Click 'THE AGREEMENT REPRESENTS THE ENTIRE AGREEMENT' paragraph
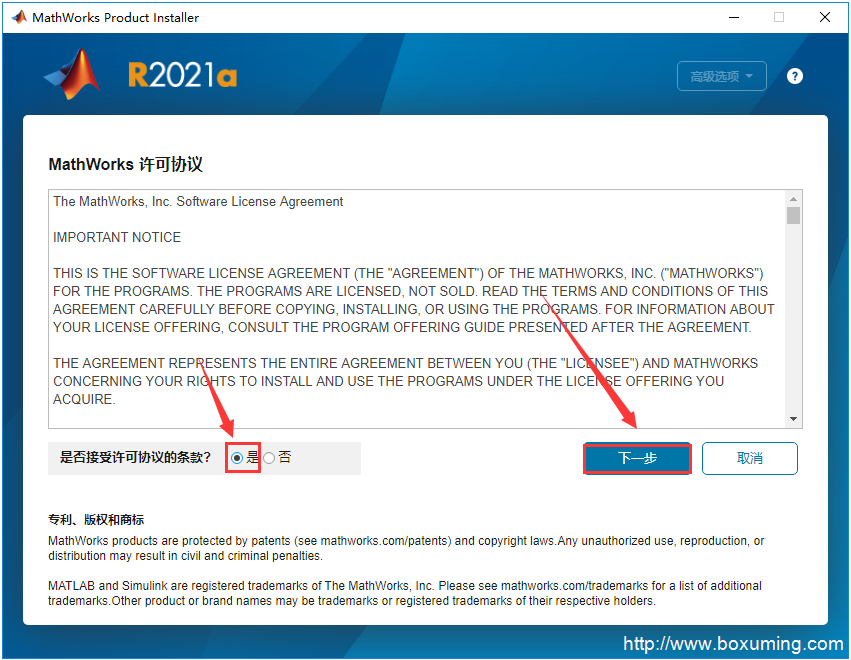The height and width of the screenshot is (660, 851). pyautogui.click(x=405, y=381)
